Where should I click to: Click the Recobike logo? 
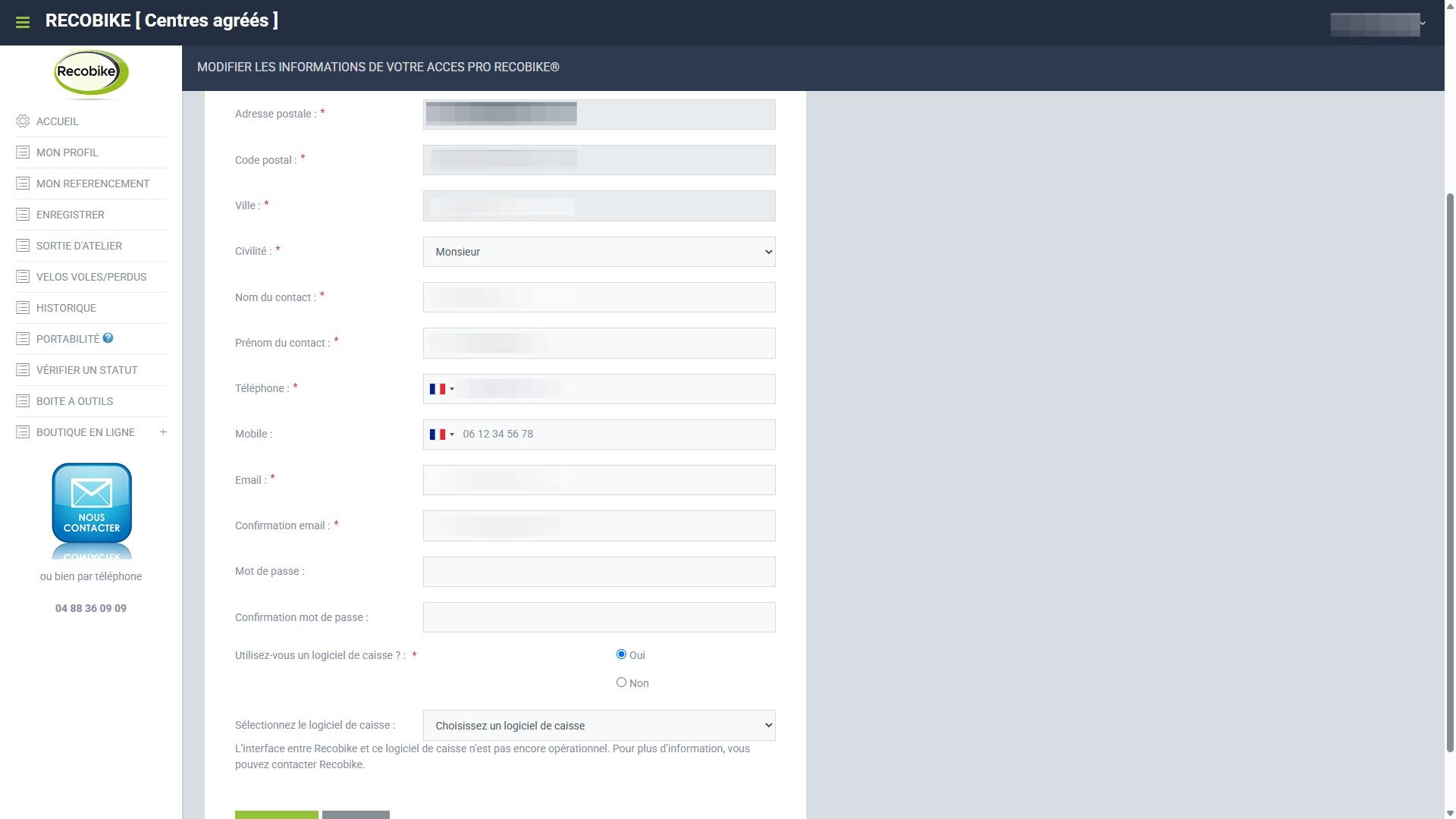(x=91, y=74)
